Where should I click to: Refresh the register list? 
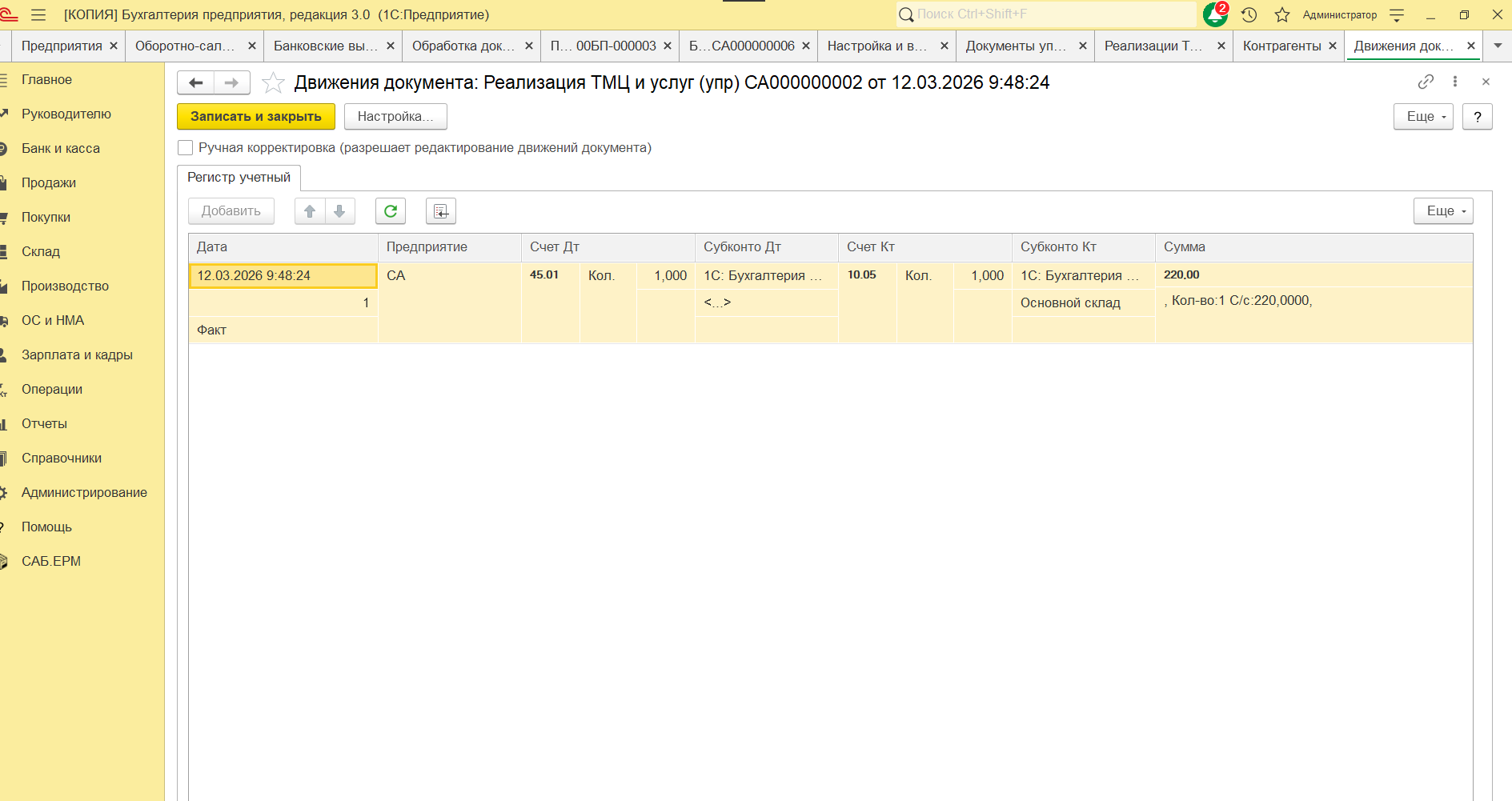tap(391, 211)
